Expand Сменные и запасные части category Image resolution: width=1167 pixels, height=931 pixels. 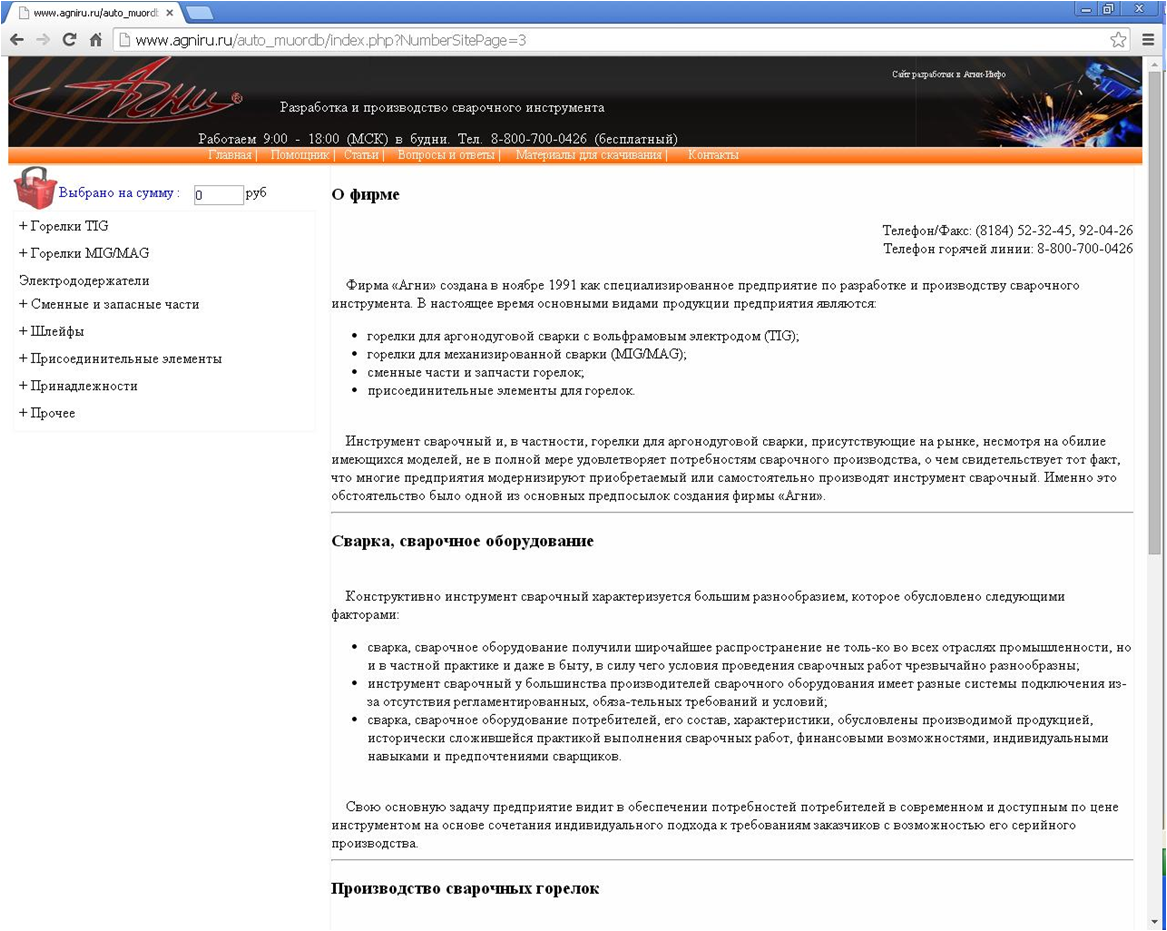[x=109, y=304]
